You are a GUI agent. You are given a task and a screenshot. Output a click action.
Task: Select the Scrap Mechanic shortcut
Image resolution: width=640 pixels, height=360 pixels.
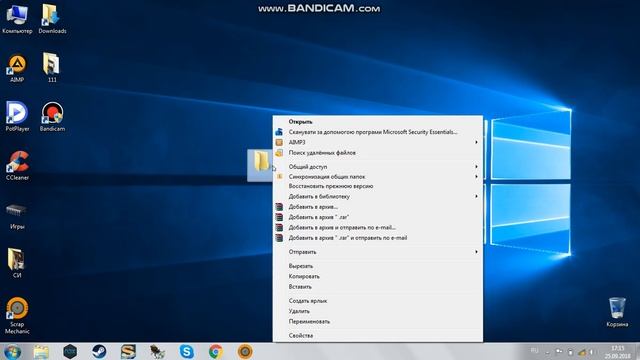(17, 315)
